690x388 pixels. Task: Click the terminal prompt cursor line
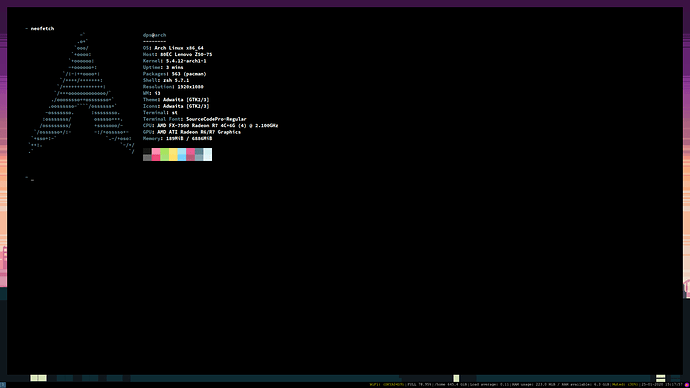point(29,179)
